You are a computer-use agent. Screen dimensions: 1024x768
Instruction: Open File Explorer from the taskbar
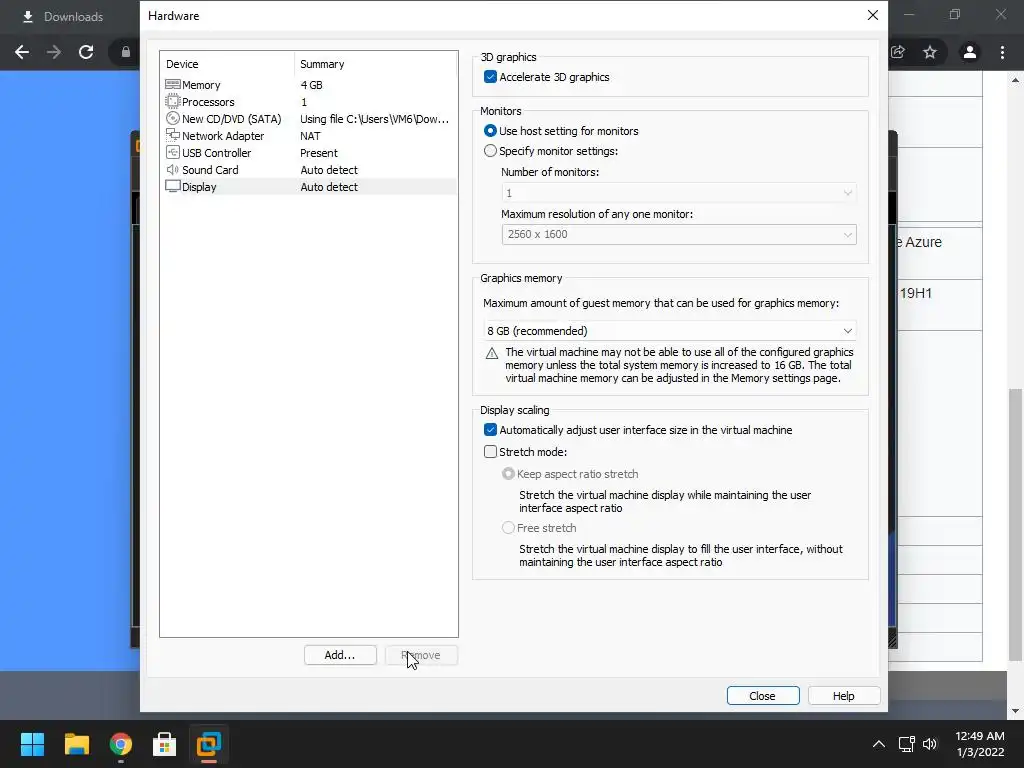[76, 744]
